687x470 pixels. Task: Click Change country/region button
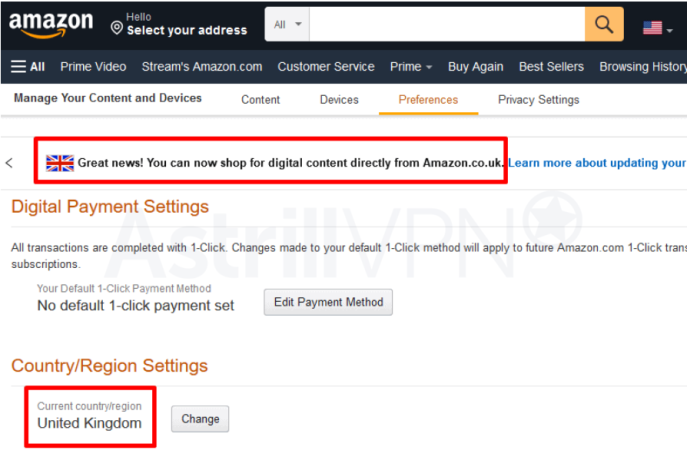click(200, 419)
